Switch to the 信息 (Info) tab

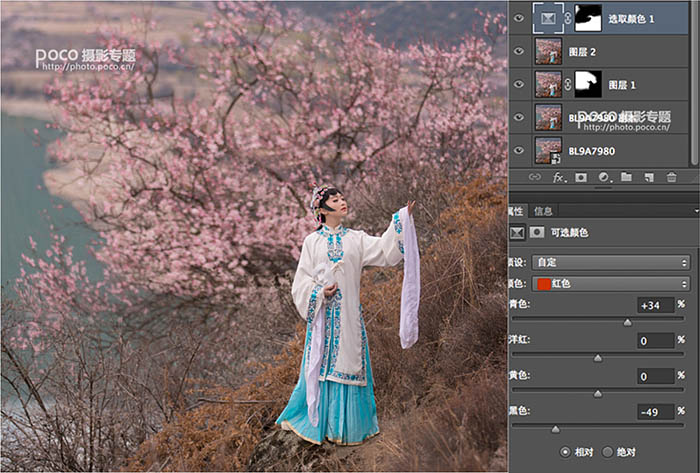(x=543, y=211)
